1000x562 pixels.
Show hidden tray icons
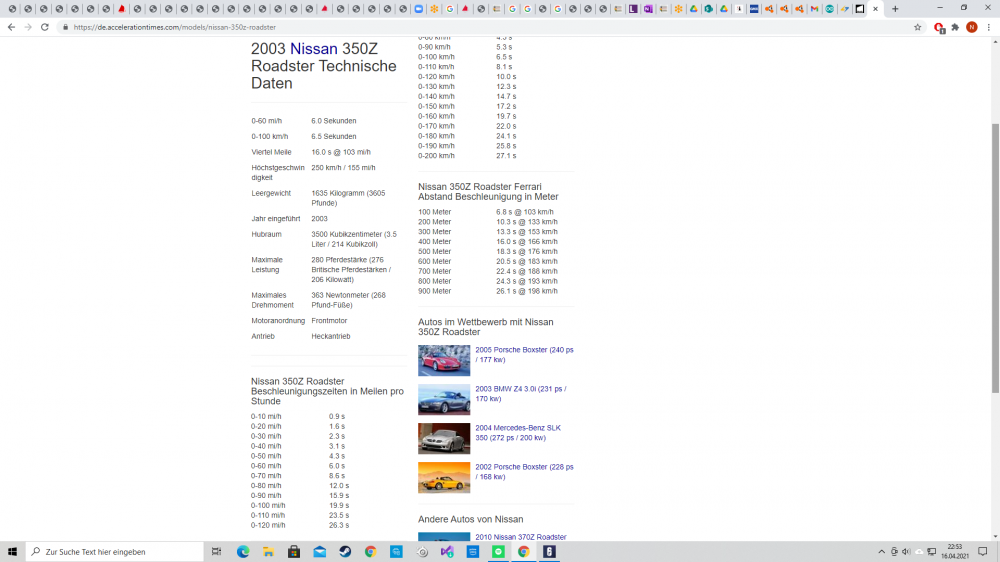(881, 552)
